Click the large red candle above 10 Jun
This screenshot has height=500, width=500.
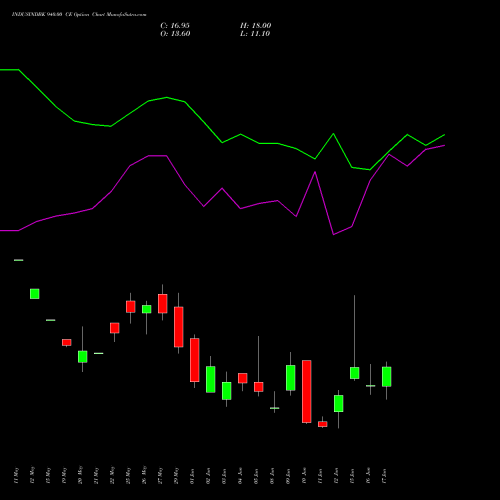pos(307,391)
